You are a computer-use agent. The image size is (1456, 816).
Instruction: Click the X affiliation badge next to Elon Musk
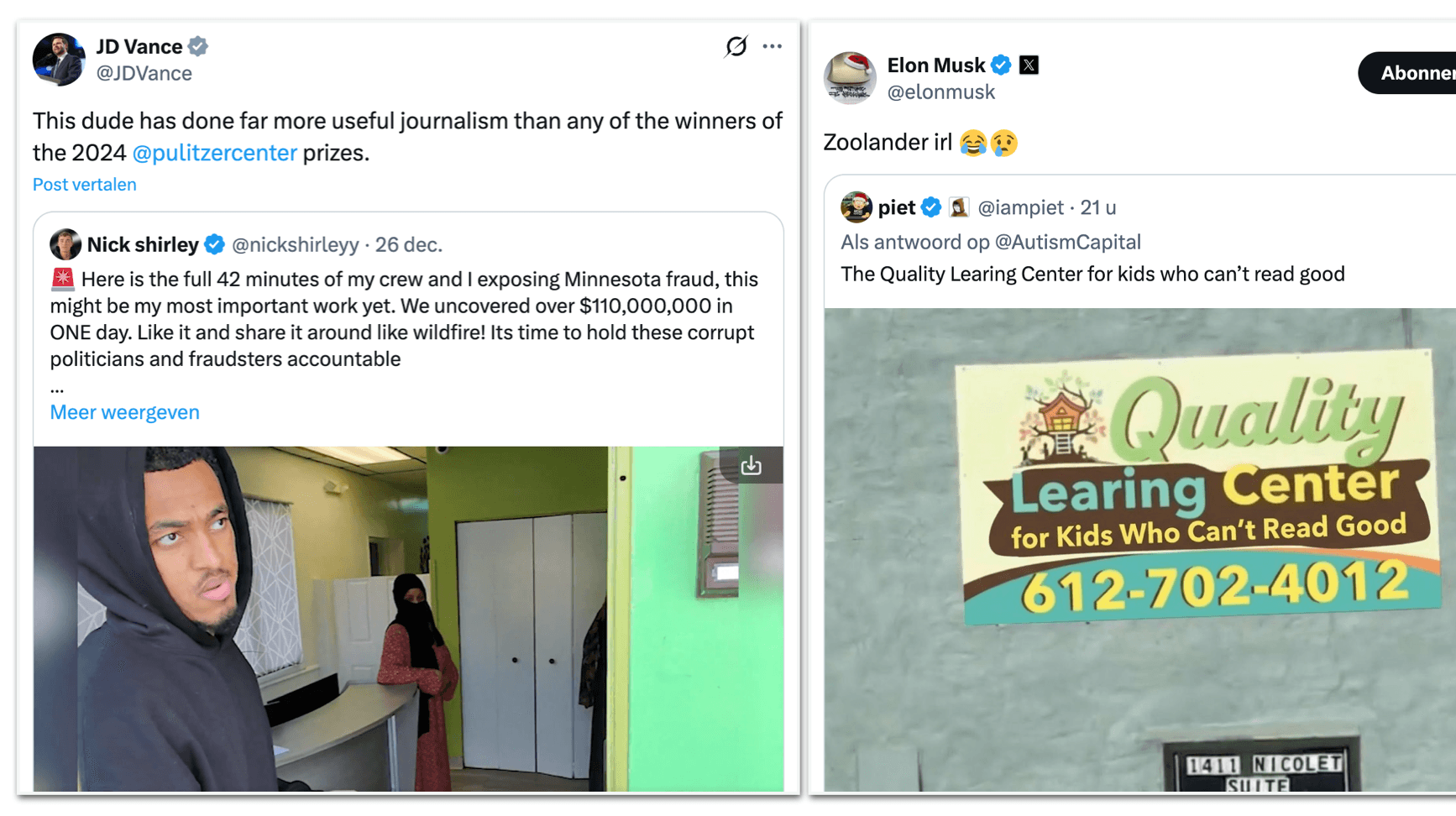click(x=1029, y=65)
